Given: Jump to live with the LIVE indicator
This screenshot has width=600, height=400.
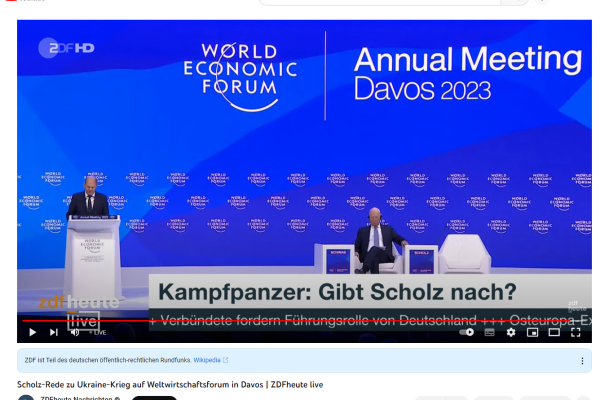Looking at the screenshot, I should click(98, 333).
